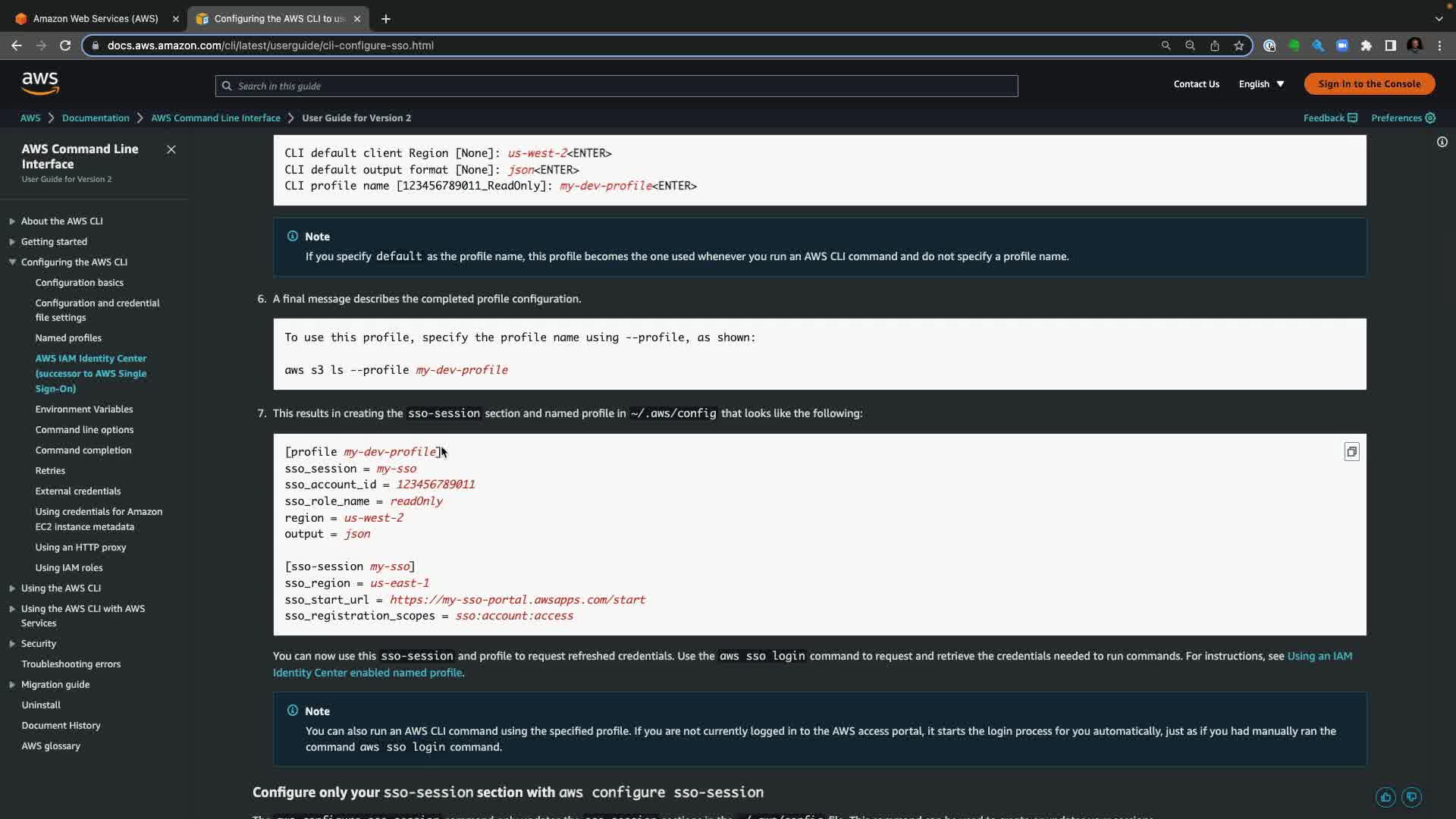Open the Using an IAM Identity Center link
Screen dimensions: 1456x819
pyautogui.click(x=1319, y=656)
